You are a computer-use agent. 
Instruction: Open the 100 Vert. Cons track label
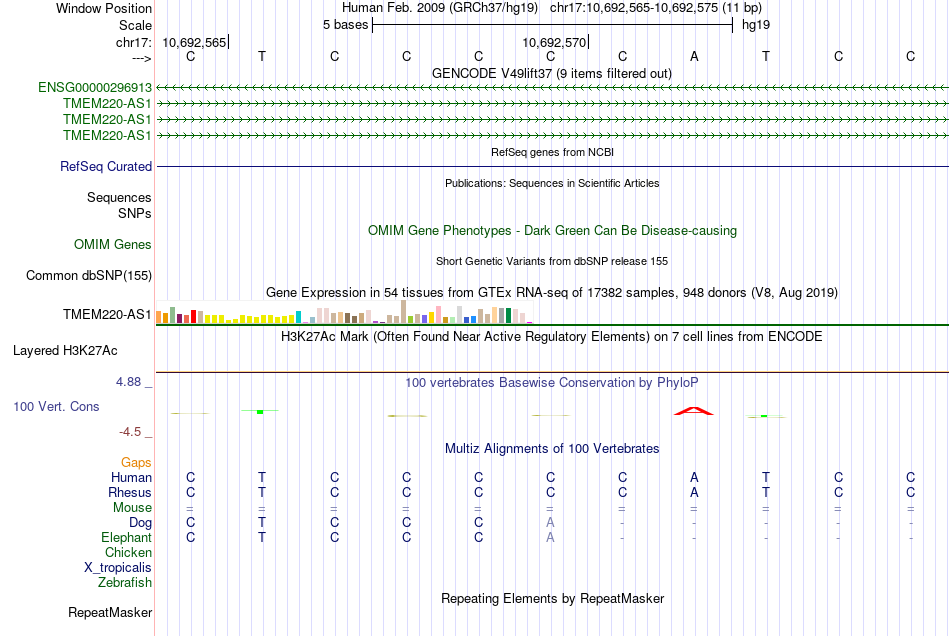click(x=56, y=406)
